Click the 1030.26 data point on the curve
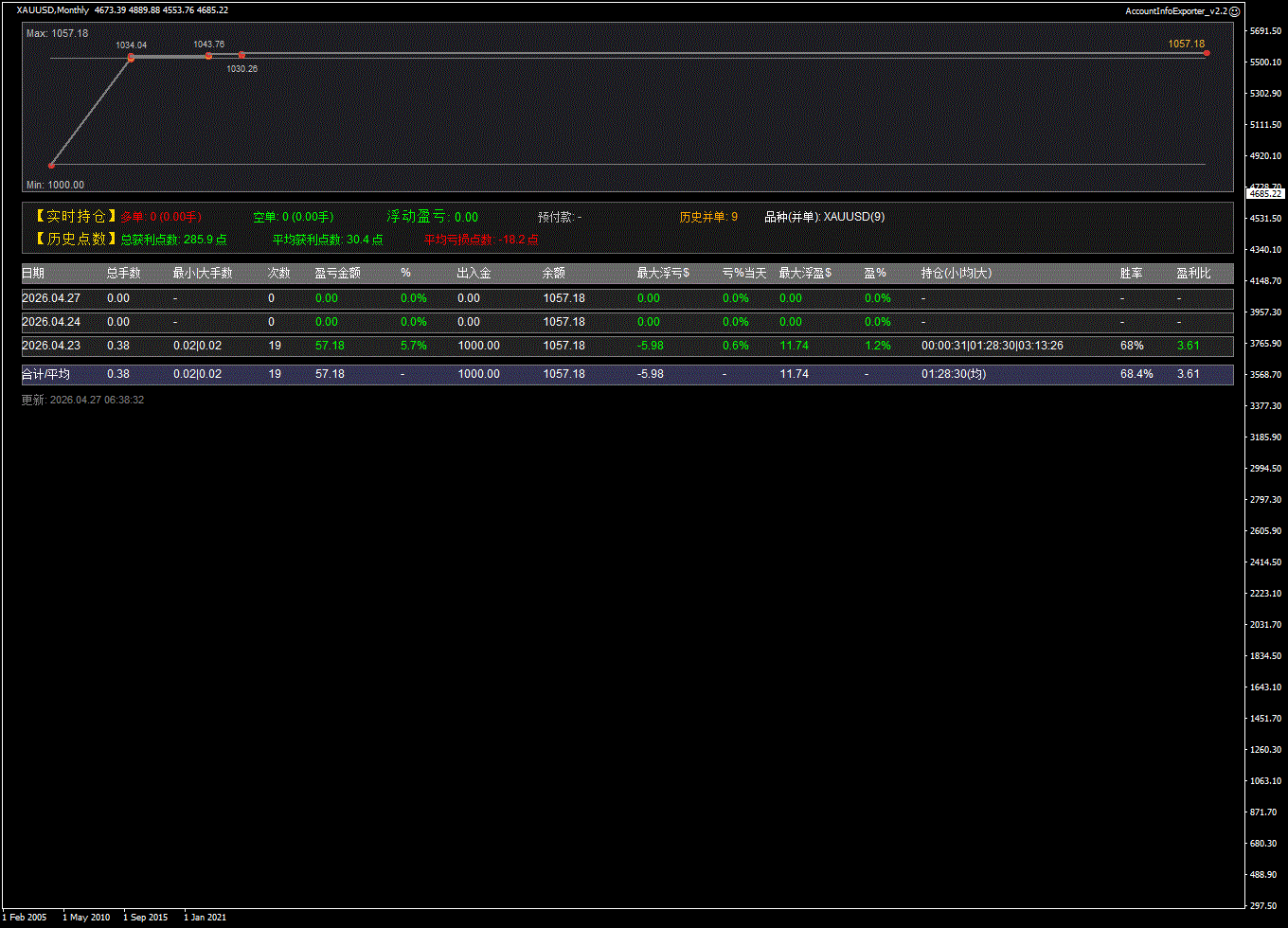This screenshot has height=928, width=1288. (241, 55)
